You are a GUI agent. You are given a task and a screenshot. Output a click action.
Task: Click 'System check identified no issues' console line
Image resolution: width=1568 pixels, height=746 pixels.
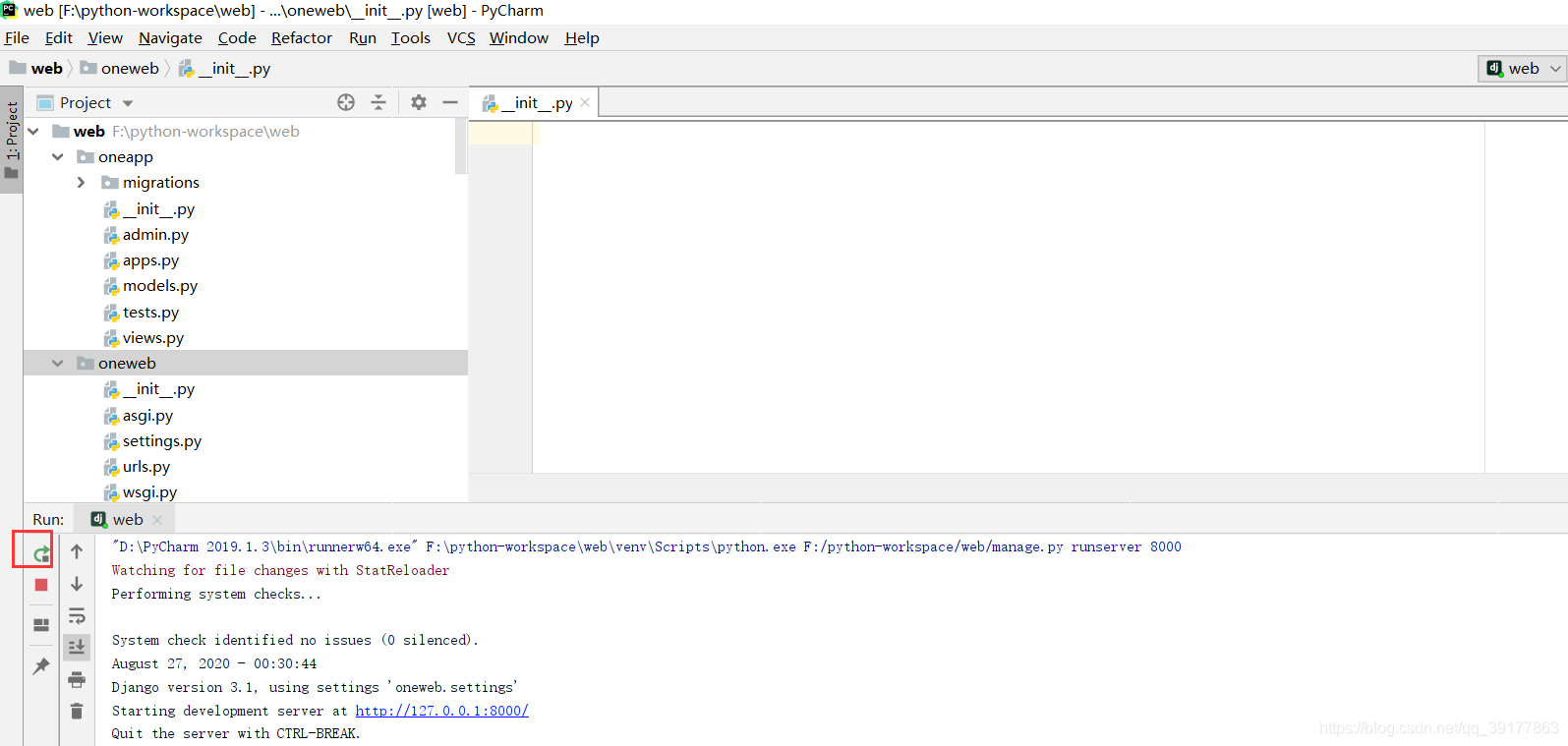[295, 640]
